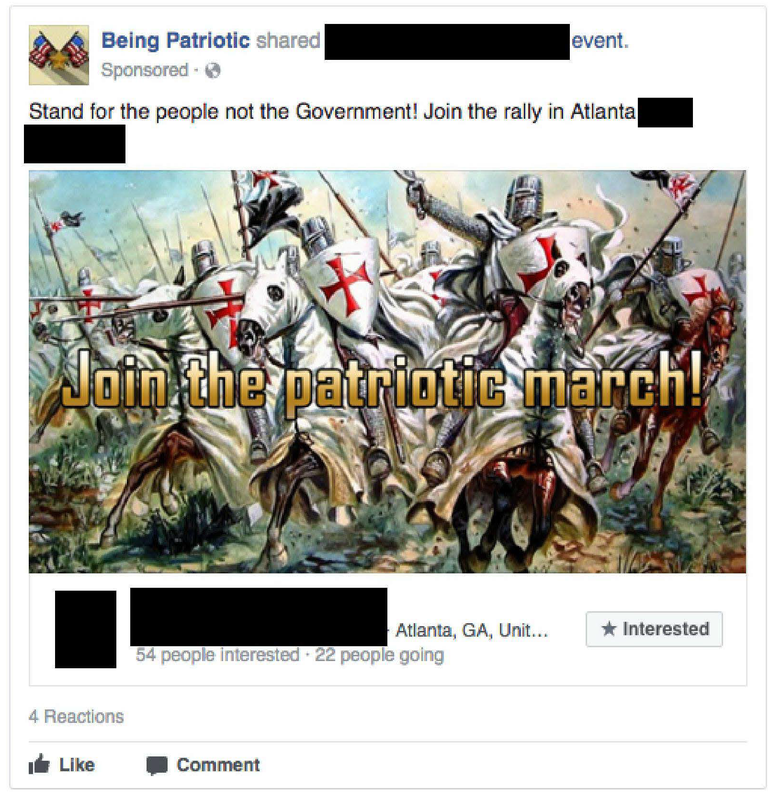
Task: Click the Comment speech bubble icon
Action: click(x=157, y=765)
